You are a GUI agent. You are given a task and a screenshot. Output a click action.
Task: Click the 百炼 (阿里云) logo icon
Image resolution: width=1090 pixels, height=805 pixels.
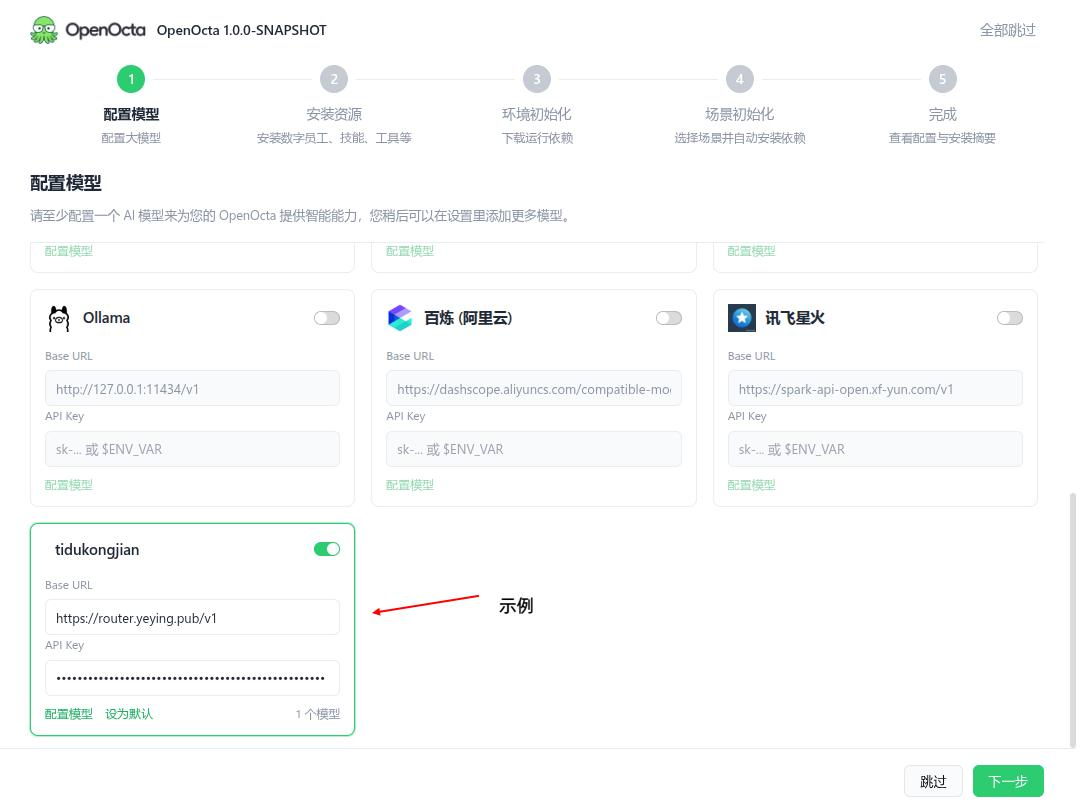[400, 318]
